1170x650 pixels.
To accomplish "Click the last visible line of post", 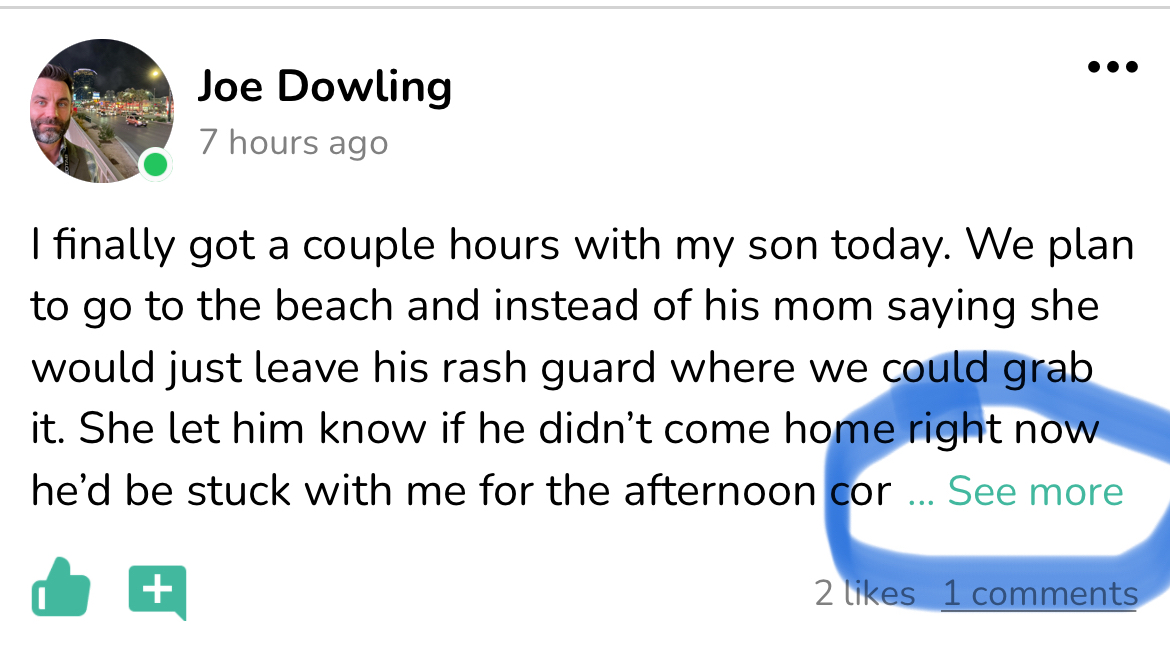I will pos(460,492).
